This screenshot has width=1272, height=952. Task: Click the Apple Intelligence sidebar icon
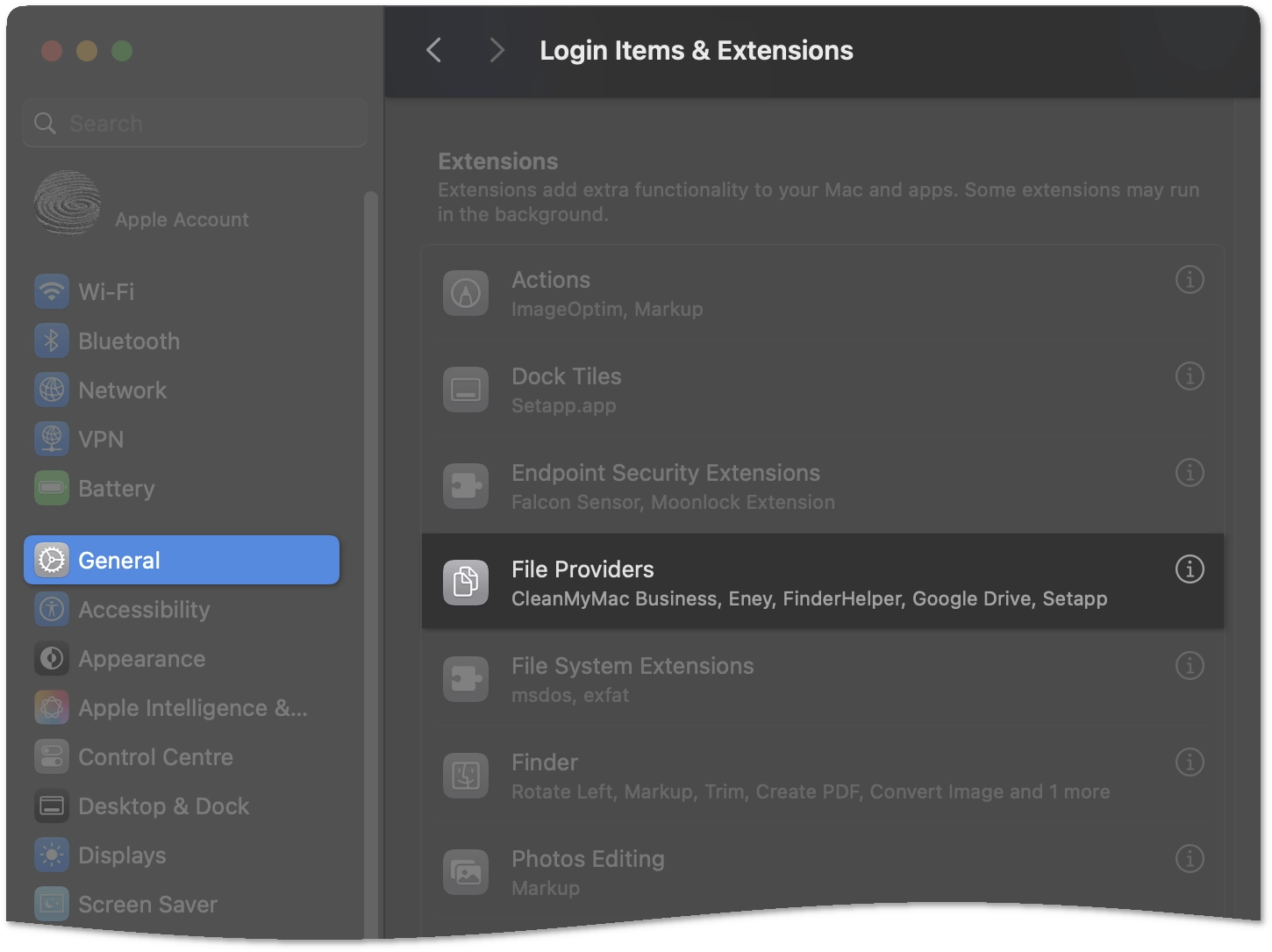pyautogui.click(x=52, y=707)
